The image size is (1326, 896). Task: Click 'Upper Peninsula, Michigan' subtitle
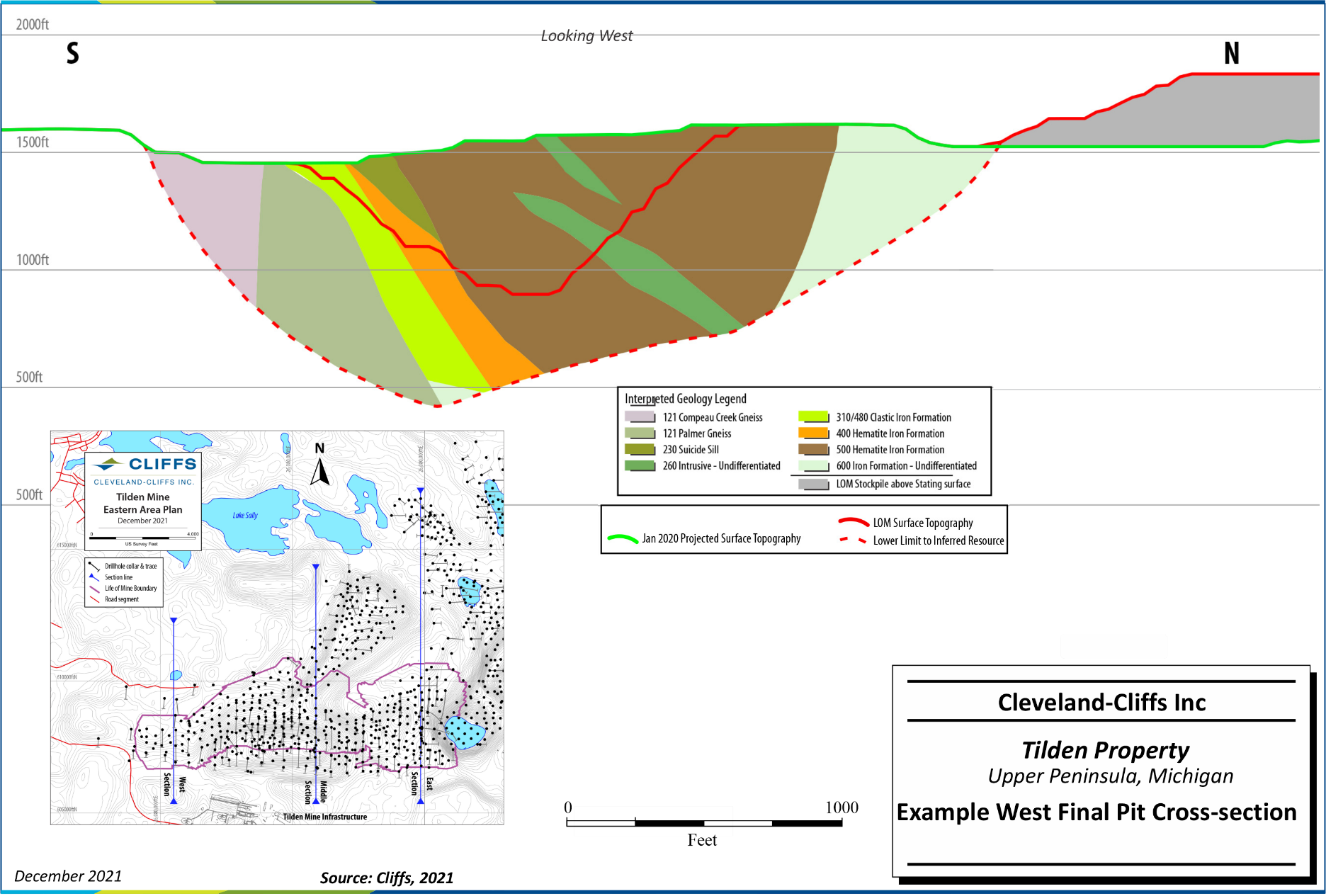(x=1111, y=776)
